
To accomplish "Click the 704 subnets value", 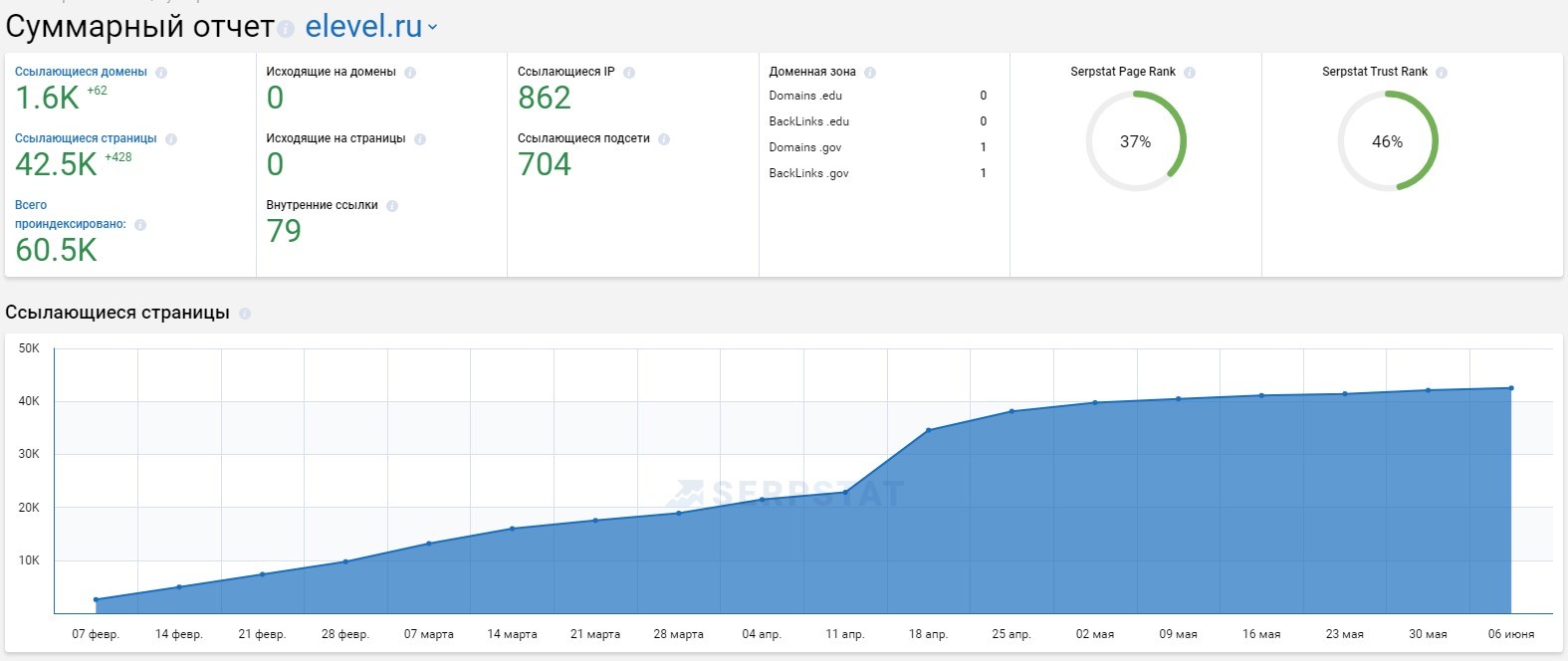I will [545, 164].
